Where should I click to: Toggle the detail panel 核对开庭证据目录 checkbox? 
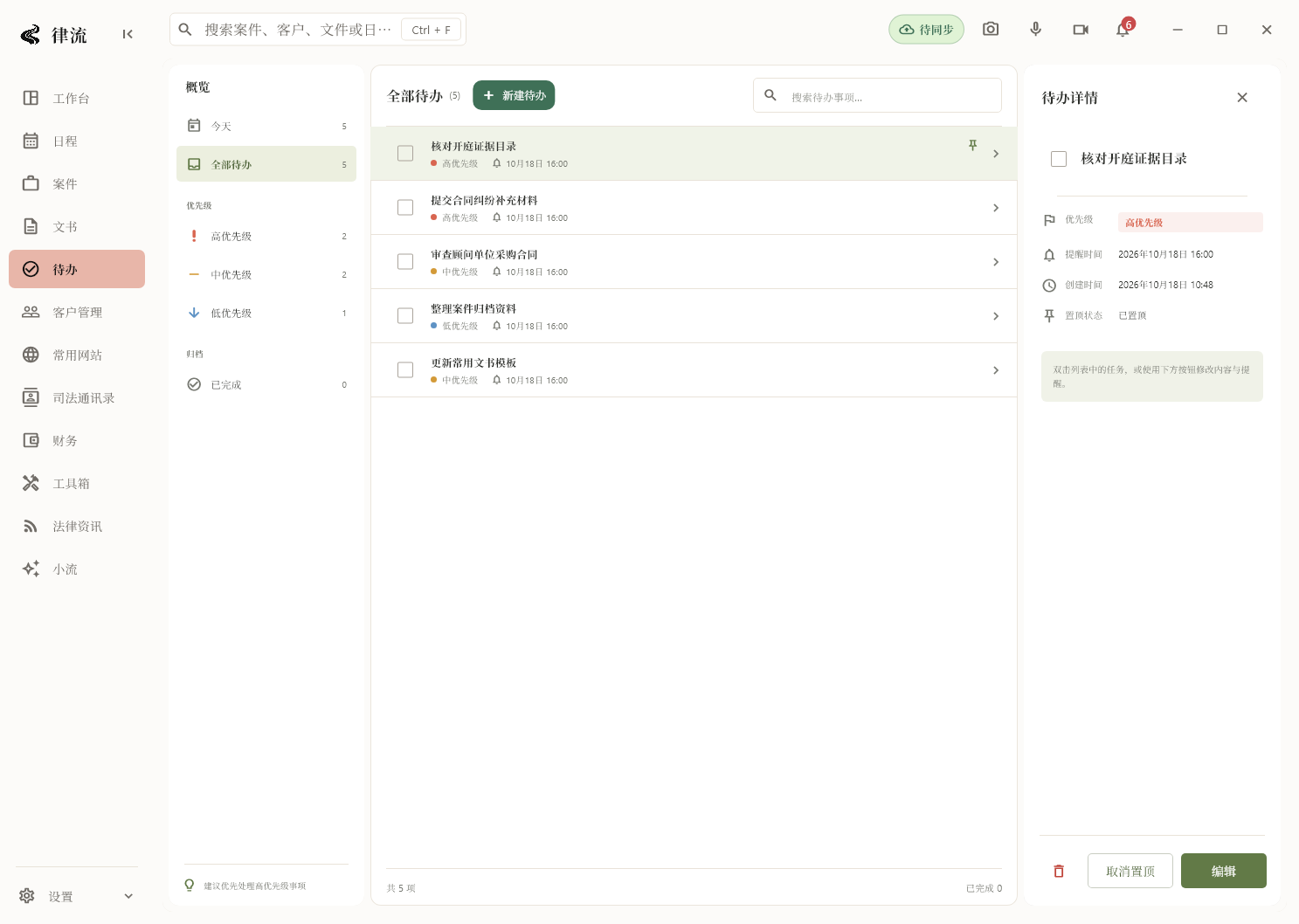point(1059,159)
